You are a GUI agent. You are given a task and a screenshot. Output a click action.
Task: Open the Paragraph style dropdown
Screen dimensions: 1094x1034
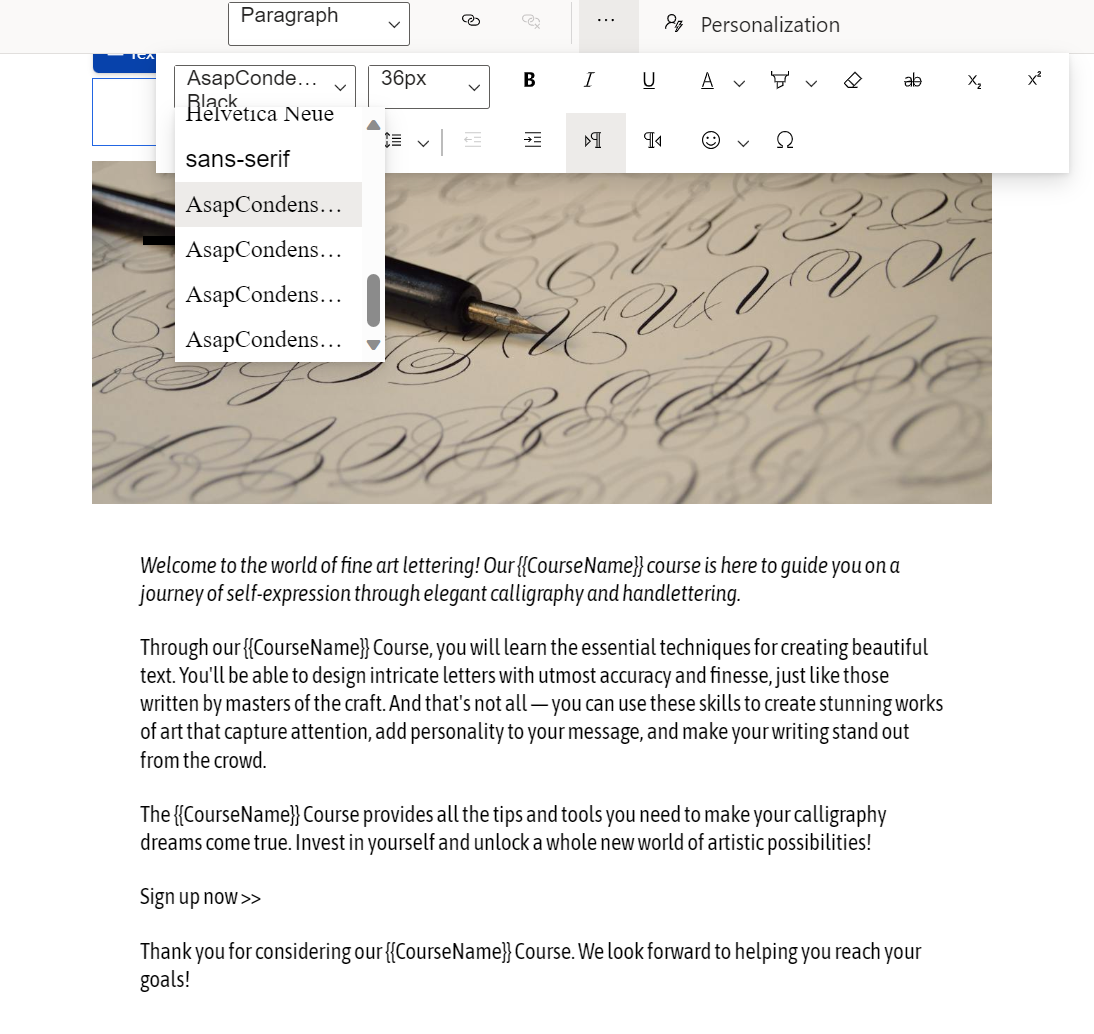pyautogui.click(x=318, y=24)
